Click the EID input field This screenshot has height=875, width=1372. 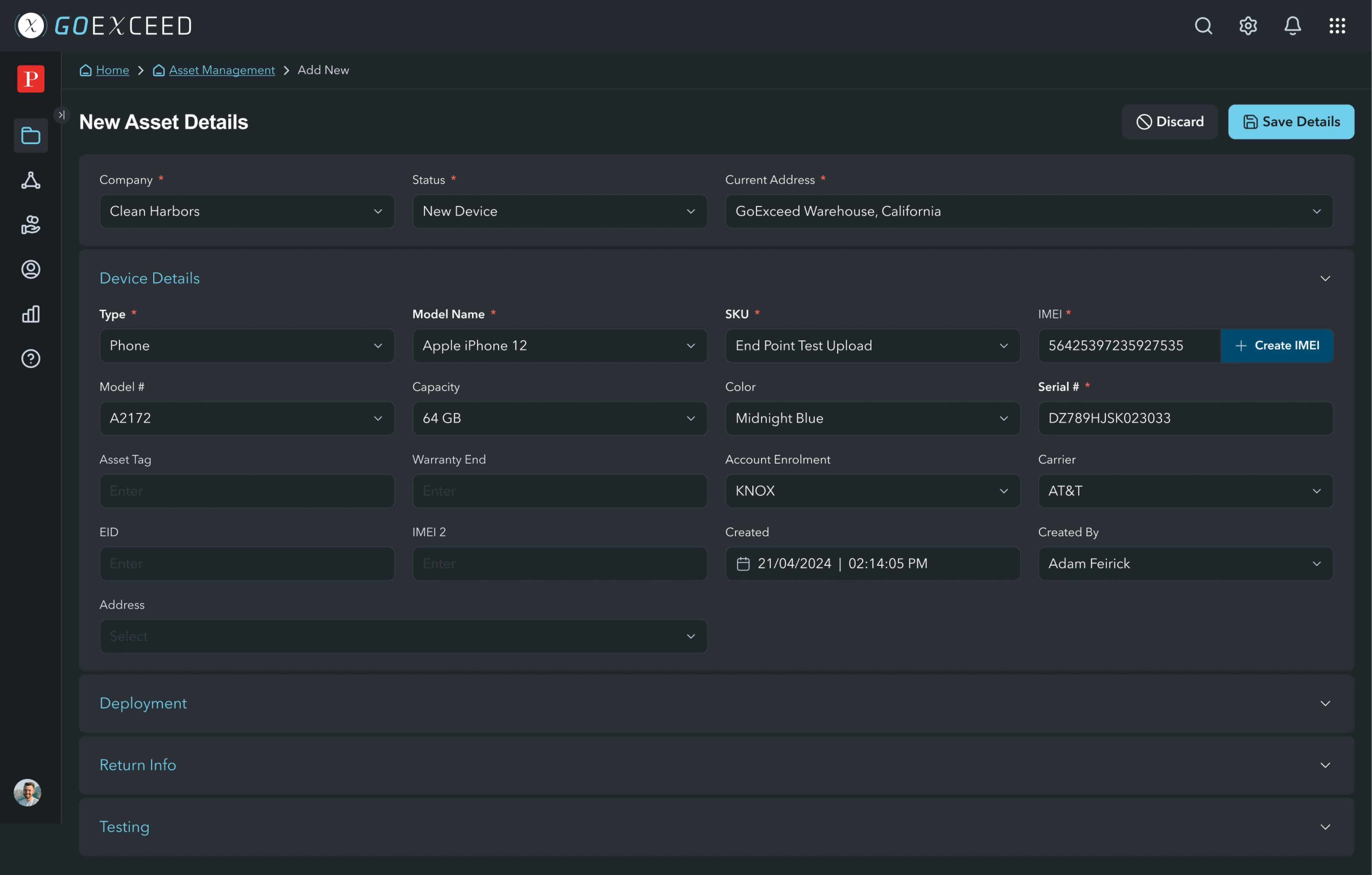(247, 564)
